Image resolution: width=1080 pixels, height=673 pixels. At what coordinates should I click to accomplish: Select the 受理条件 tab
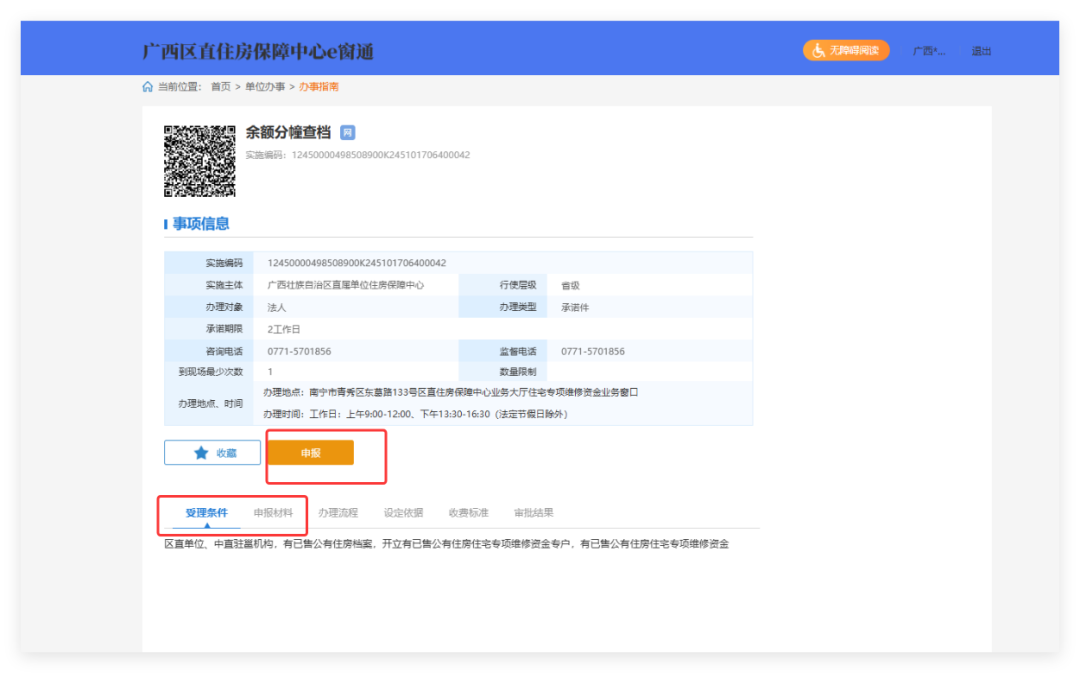pyautogui.click(x=206, y=513)
